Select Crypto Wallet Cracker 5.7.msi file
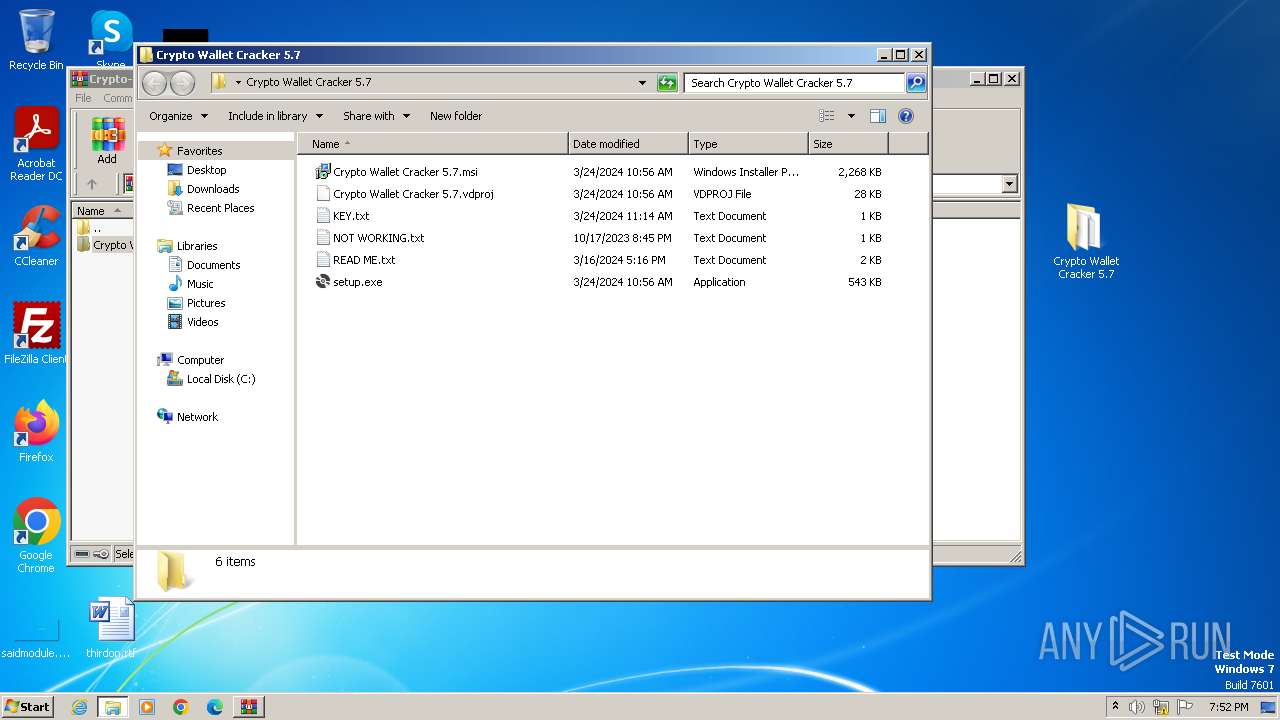This screenshot has width=1280, height=720. [x=404, y=172]
